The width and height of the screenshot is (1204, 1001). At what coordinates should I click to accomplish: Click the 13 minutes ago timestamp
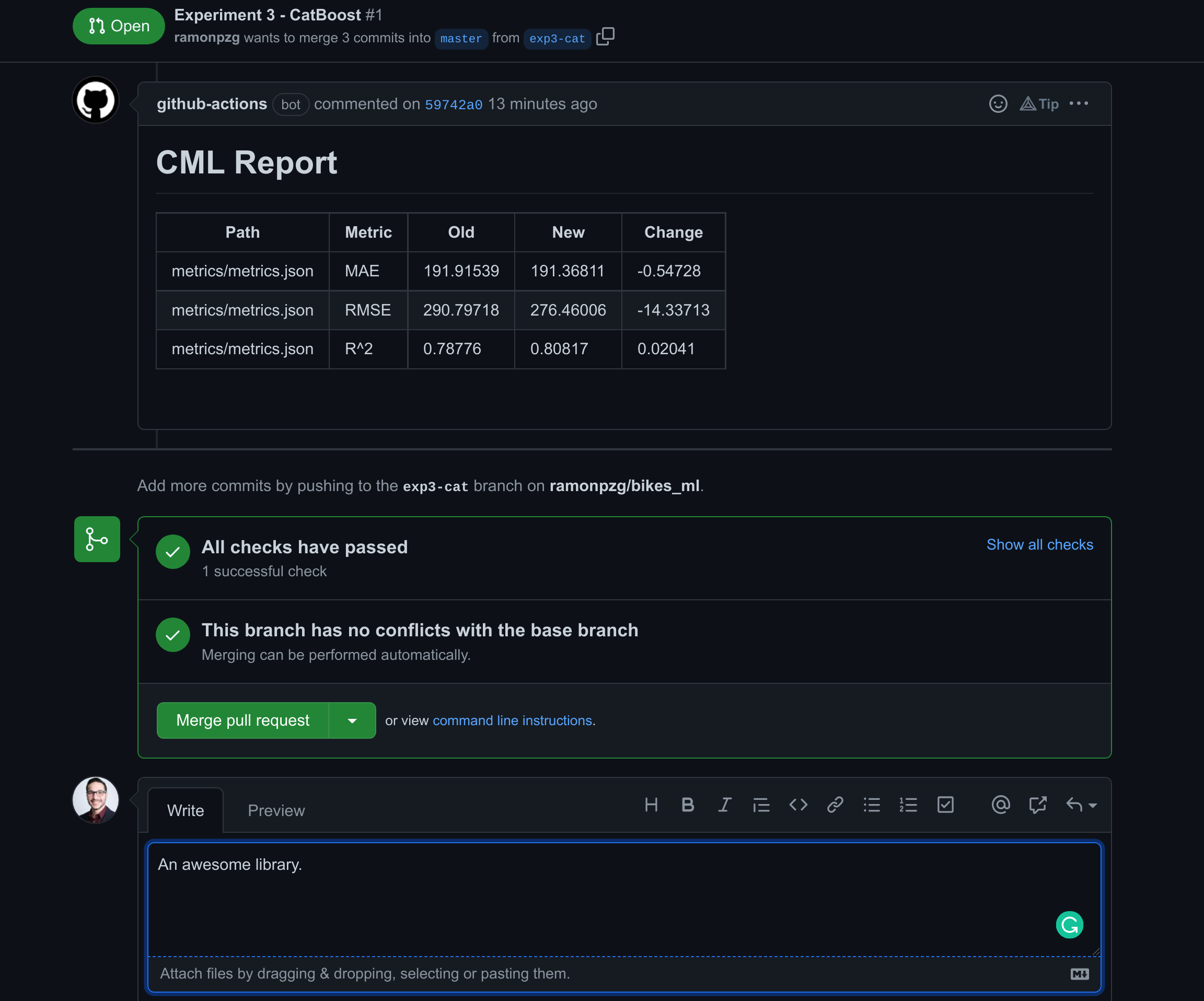(x=542, y=104)
